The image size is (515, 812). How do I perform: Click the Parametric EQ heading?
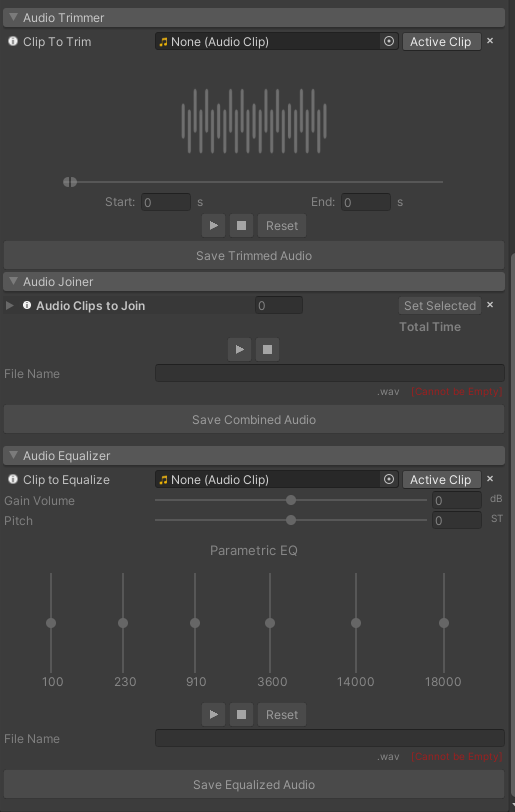pyautogui.click(x=254, y=550)
